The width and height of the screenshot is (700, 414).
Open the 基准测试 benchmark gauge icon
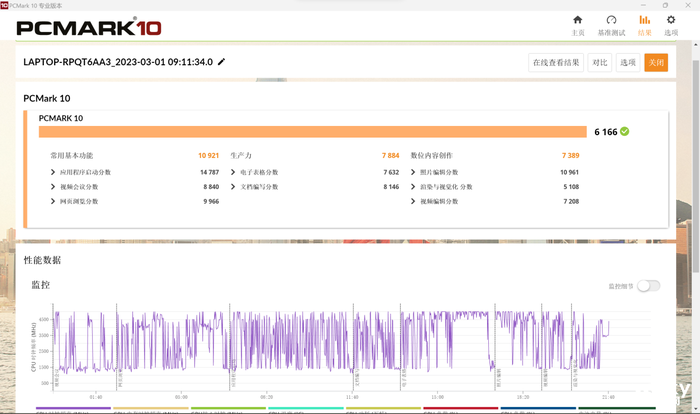click(x=611, y=20)
